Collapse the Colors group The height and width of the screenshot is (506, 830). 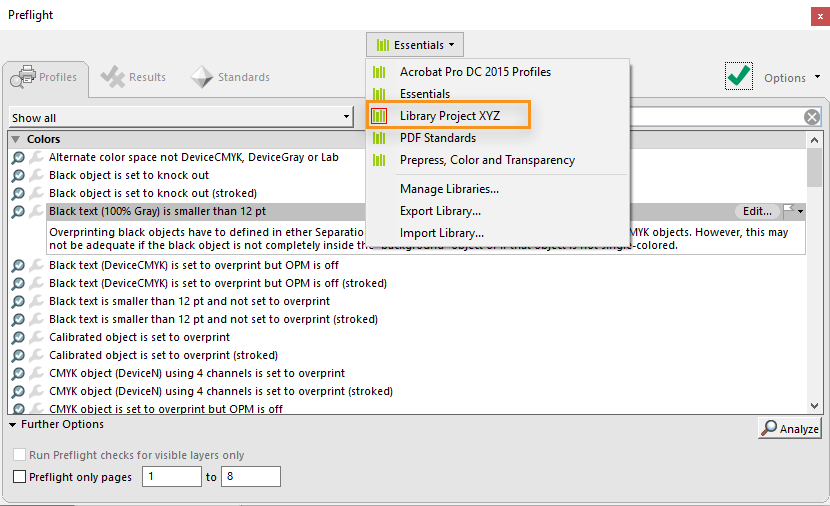pos(16,139)
